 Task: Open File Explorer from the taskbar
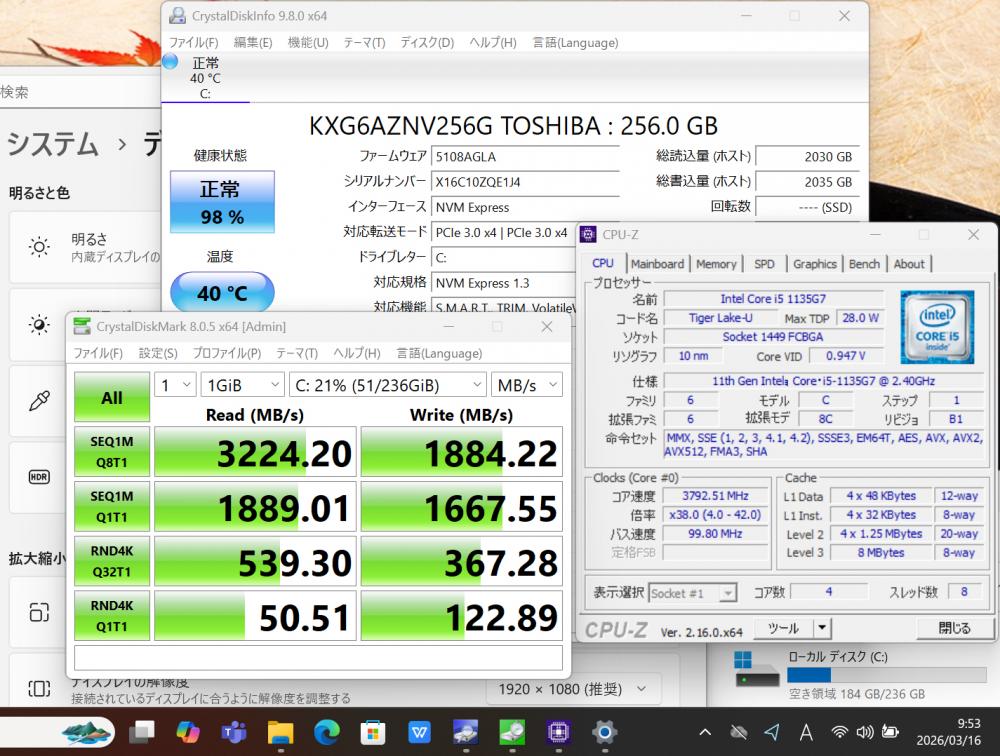point(280,732)
